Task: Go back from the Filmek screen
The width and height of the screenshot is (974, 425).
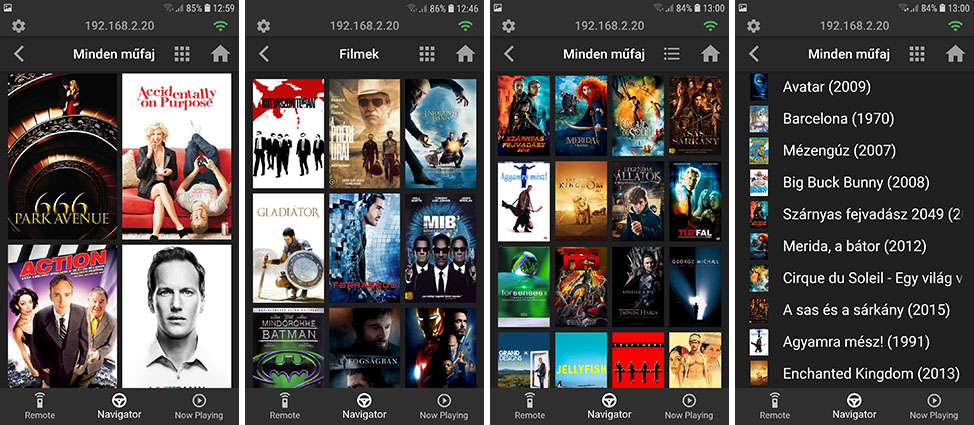Action: coord(264,54)
